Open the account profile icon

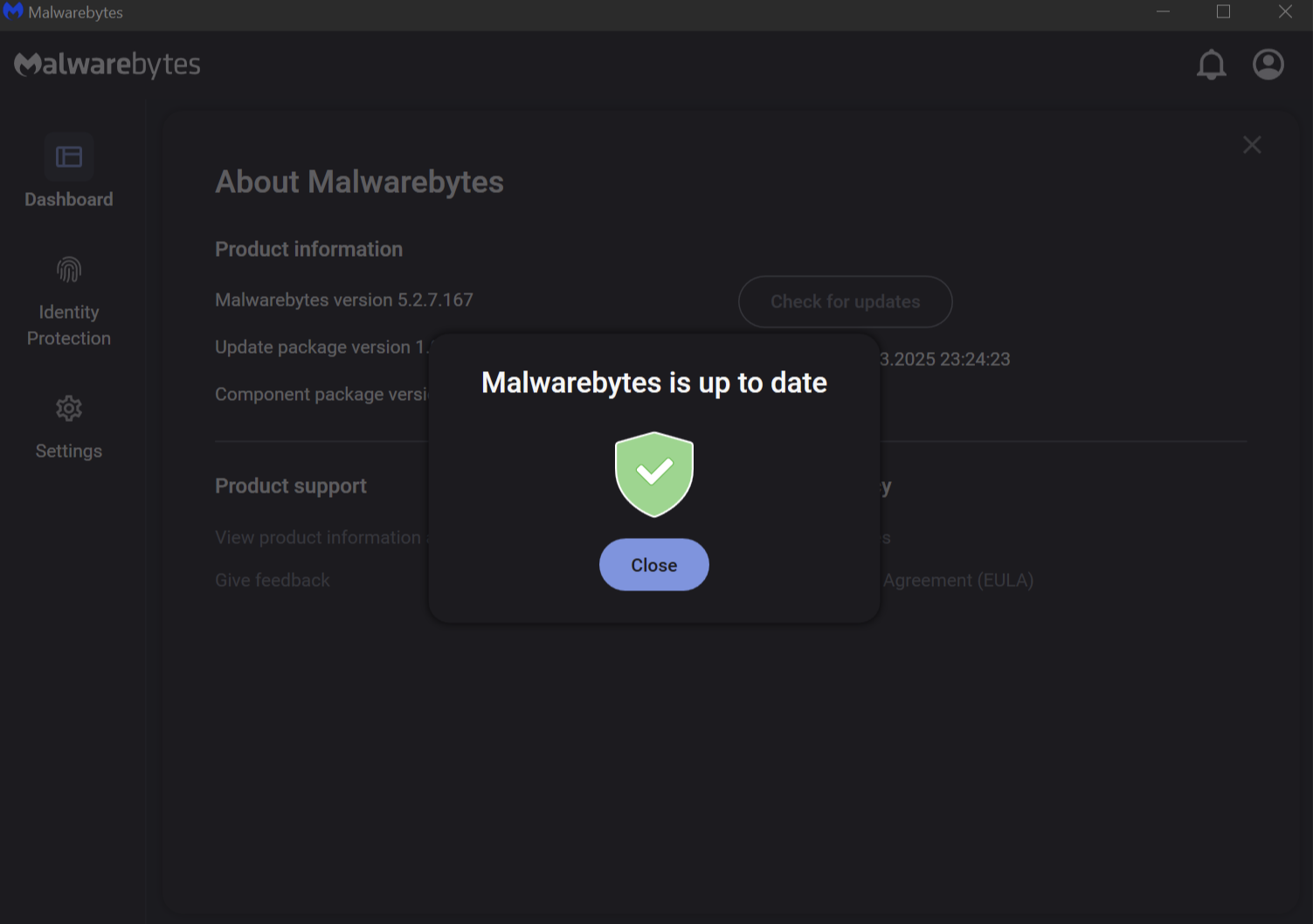click(x=1268, y=65)
